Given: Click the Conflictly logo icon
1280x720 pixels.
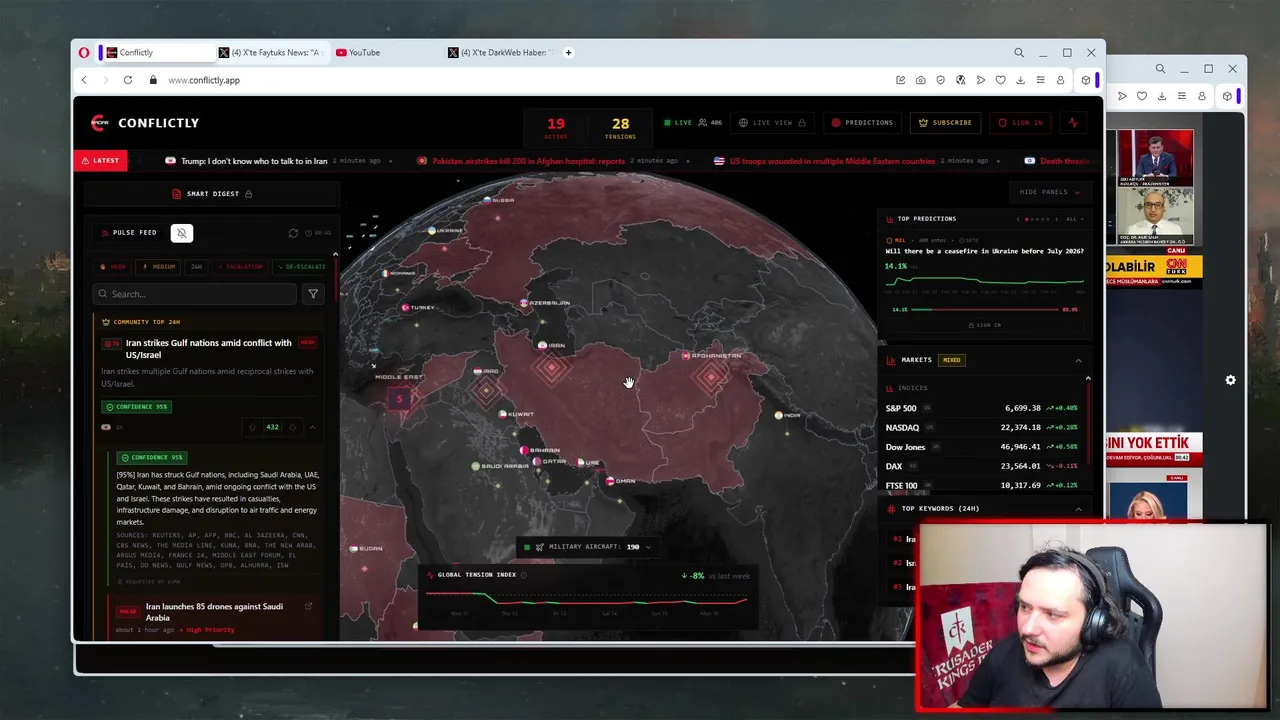Looking at the screenshot, I should pyautogui.click(x=98, y=123).
